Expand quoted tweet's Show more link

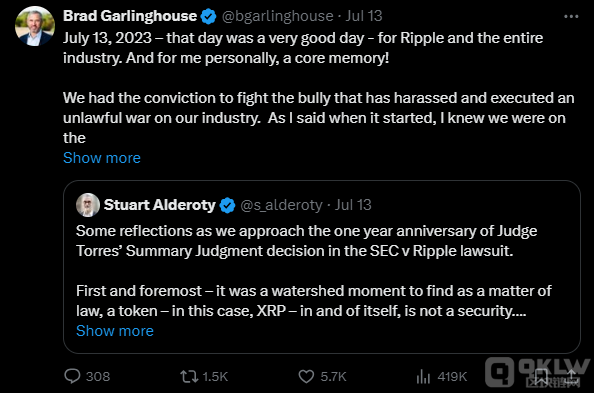(115, 331)
